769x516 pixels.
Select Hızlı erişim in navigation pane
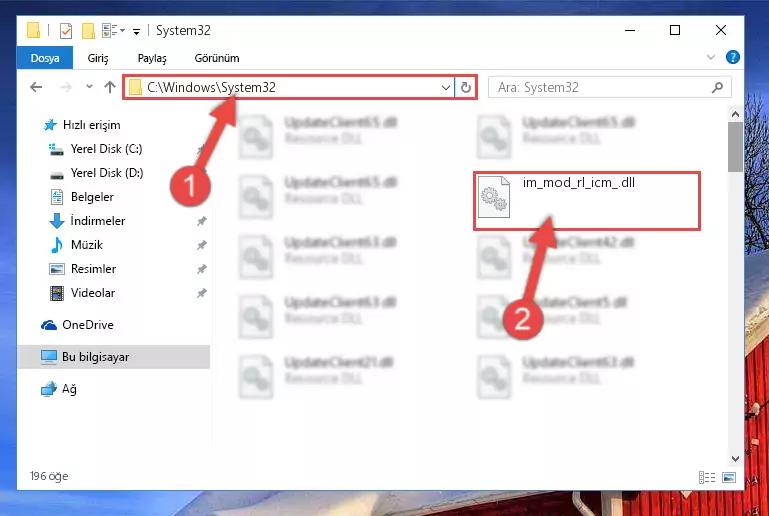91,125
